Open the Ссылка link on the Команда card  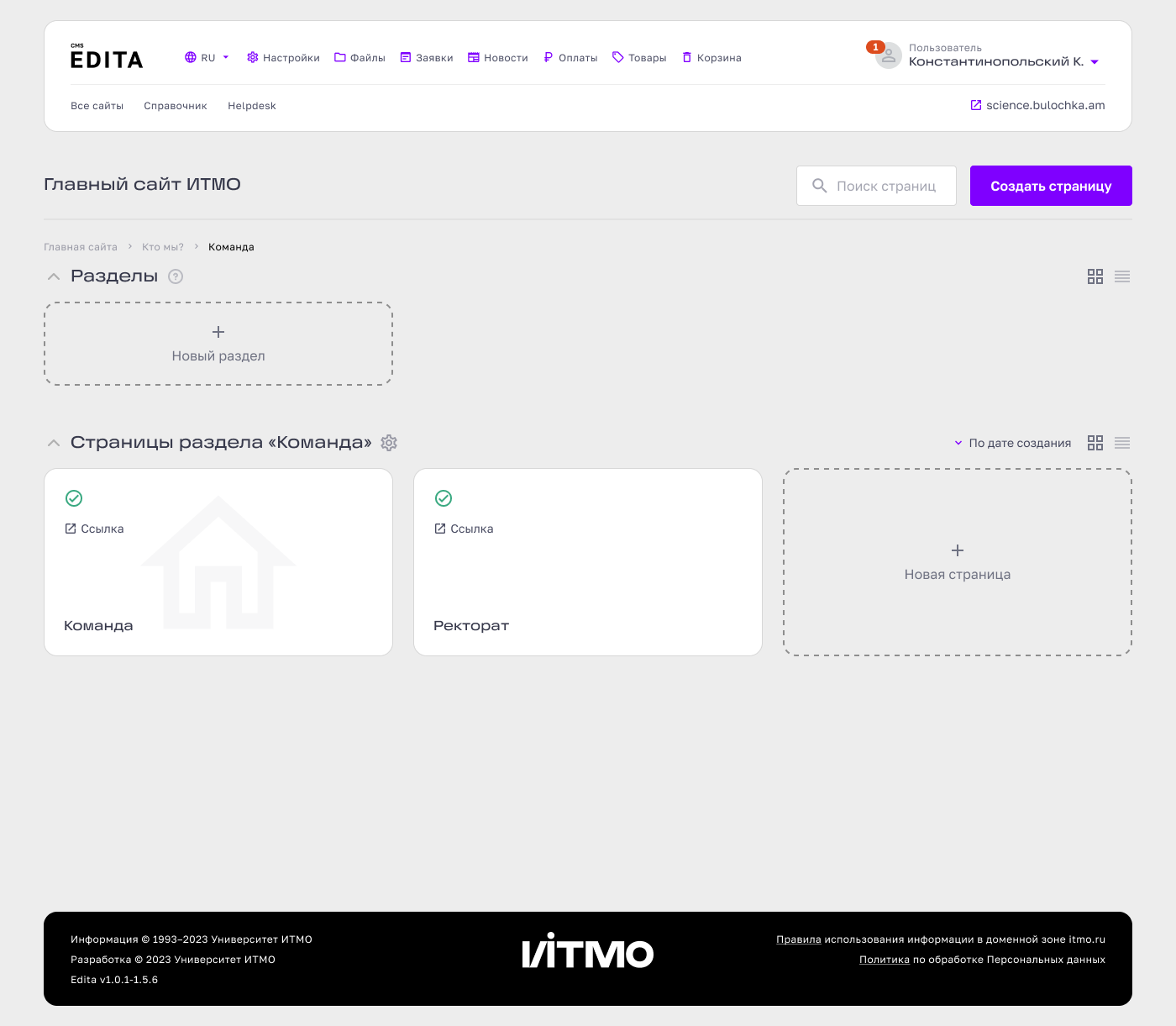94,529
